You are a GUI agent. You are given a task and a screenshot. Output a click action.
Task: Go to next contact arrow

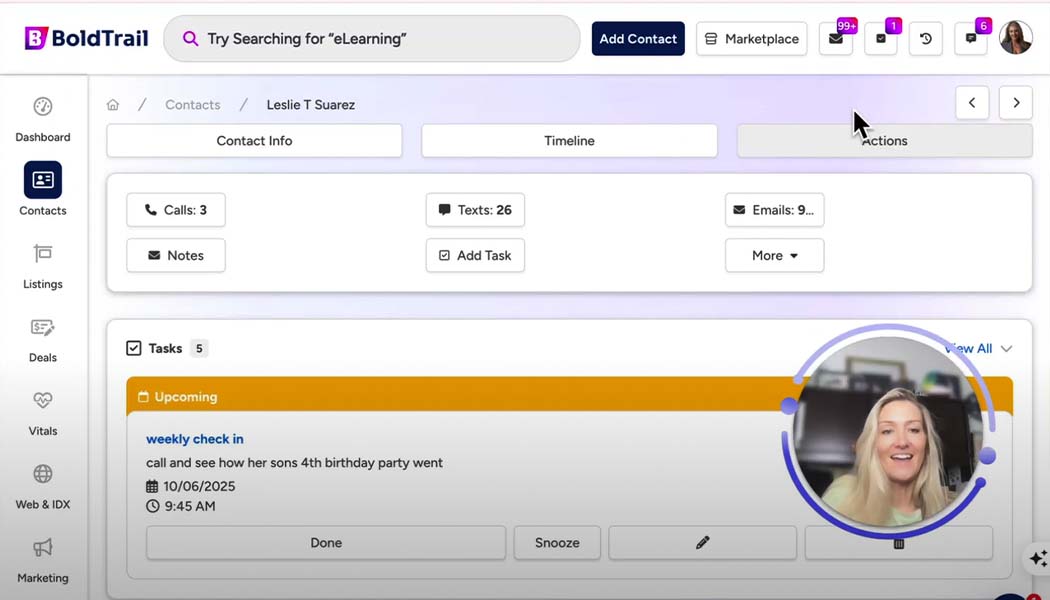click(x=1016, y=103)
